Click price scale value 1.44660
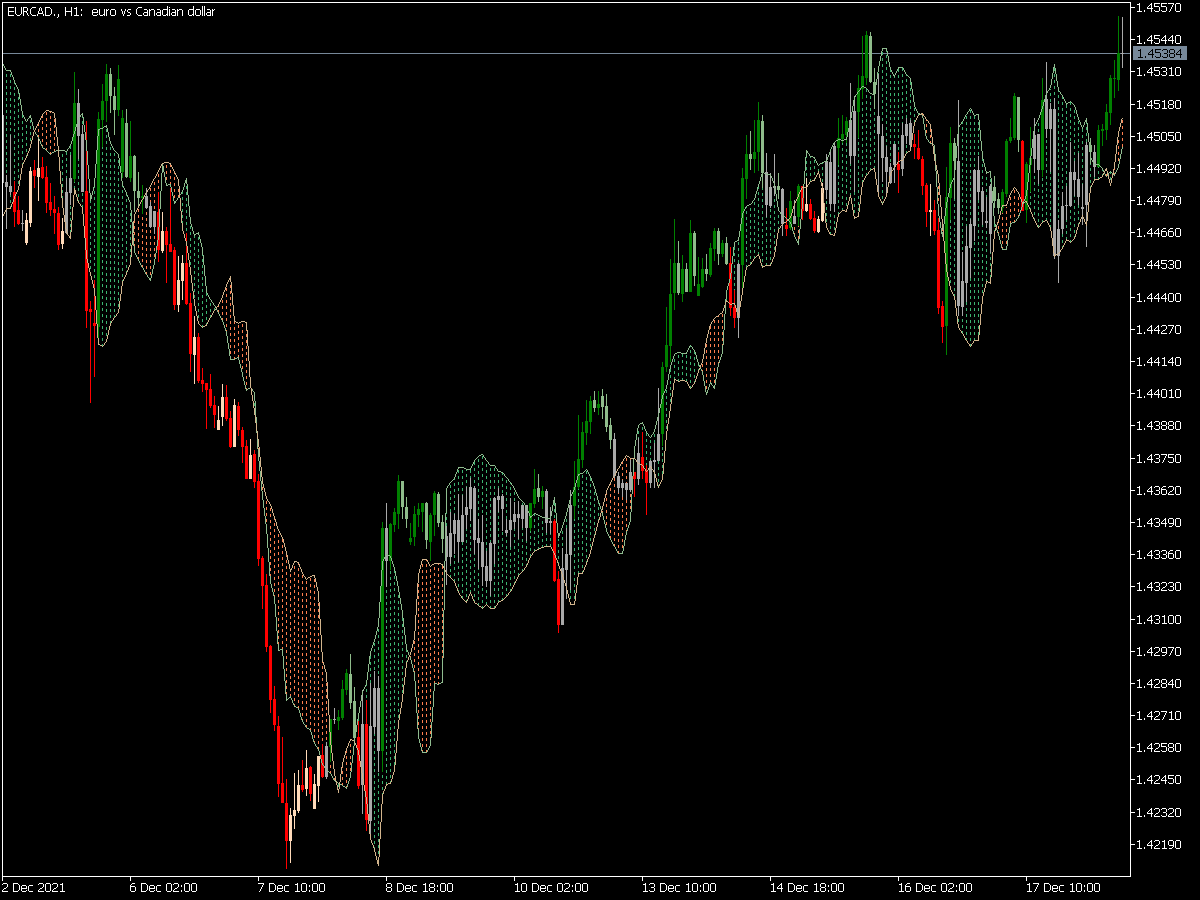This screenshot has height=900, width=1200. click(1159, 233)
